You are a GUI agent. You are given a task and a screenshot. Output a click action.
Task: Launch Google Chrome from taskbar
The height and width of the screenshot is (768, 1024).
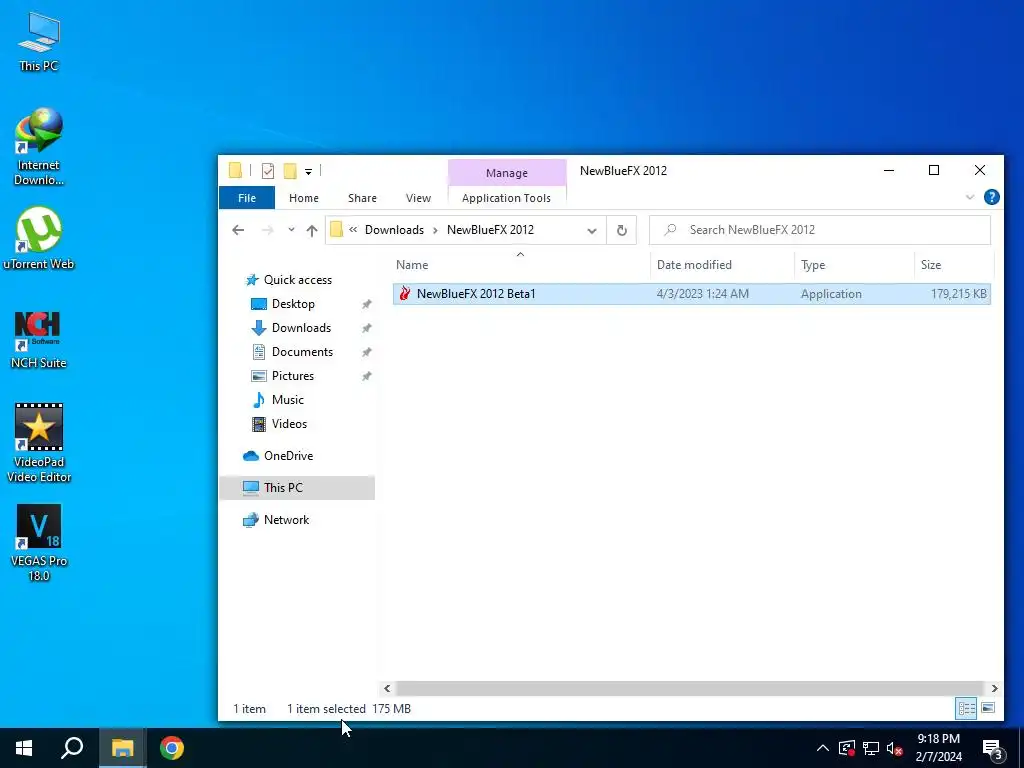[x=172, y=748]
